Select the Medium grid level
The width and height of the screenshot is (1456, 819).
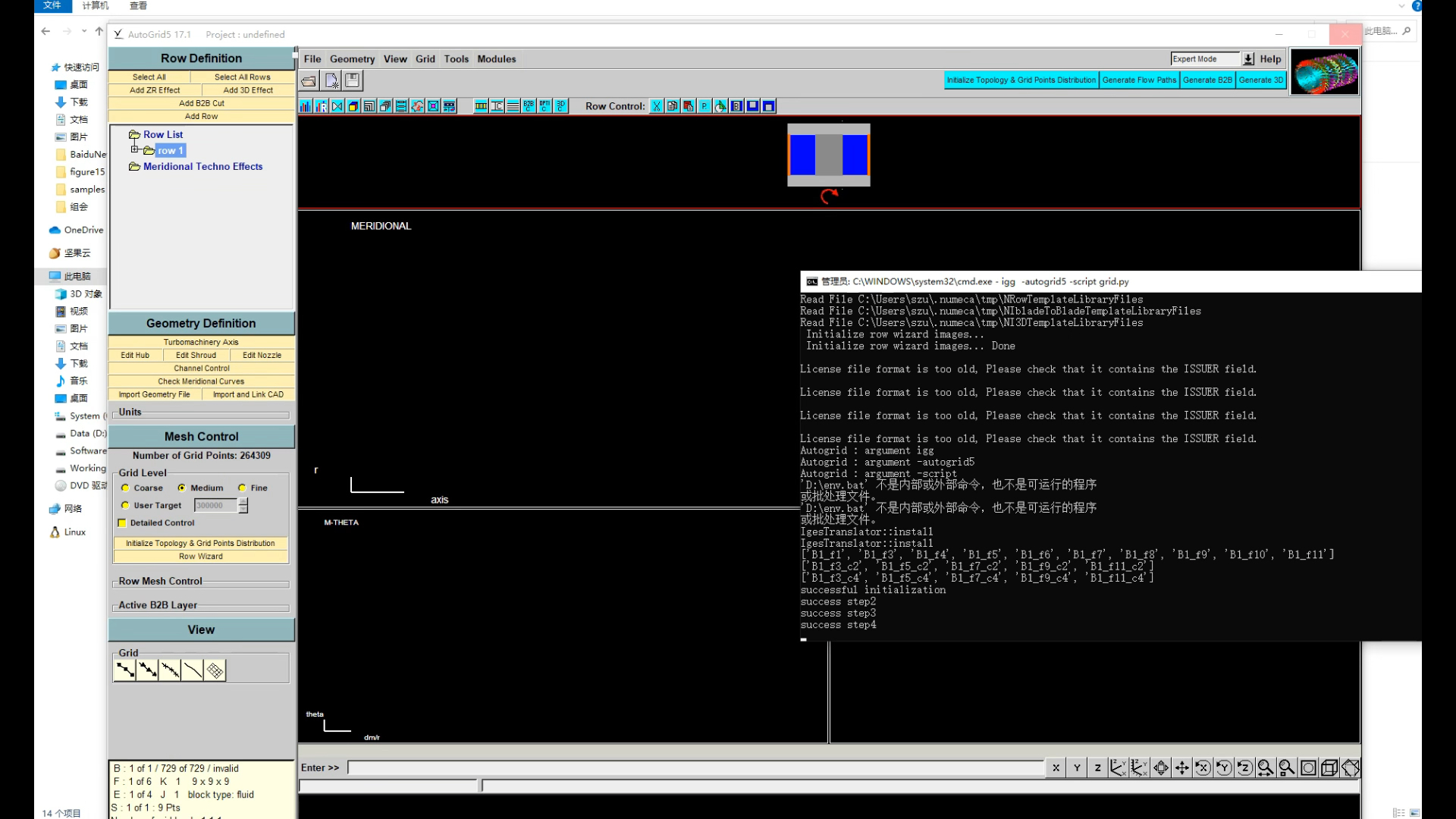pos(182,488)
